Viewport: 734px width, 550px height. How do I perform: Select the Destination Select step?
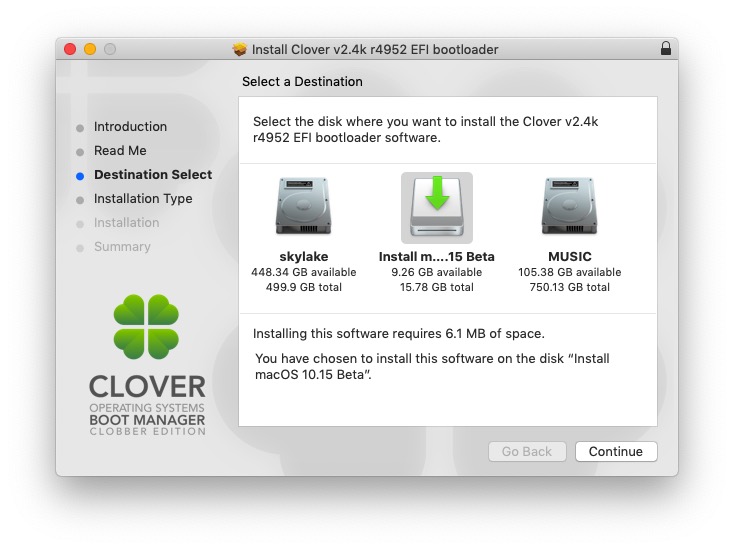152,175
